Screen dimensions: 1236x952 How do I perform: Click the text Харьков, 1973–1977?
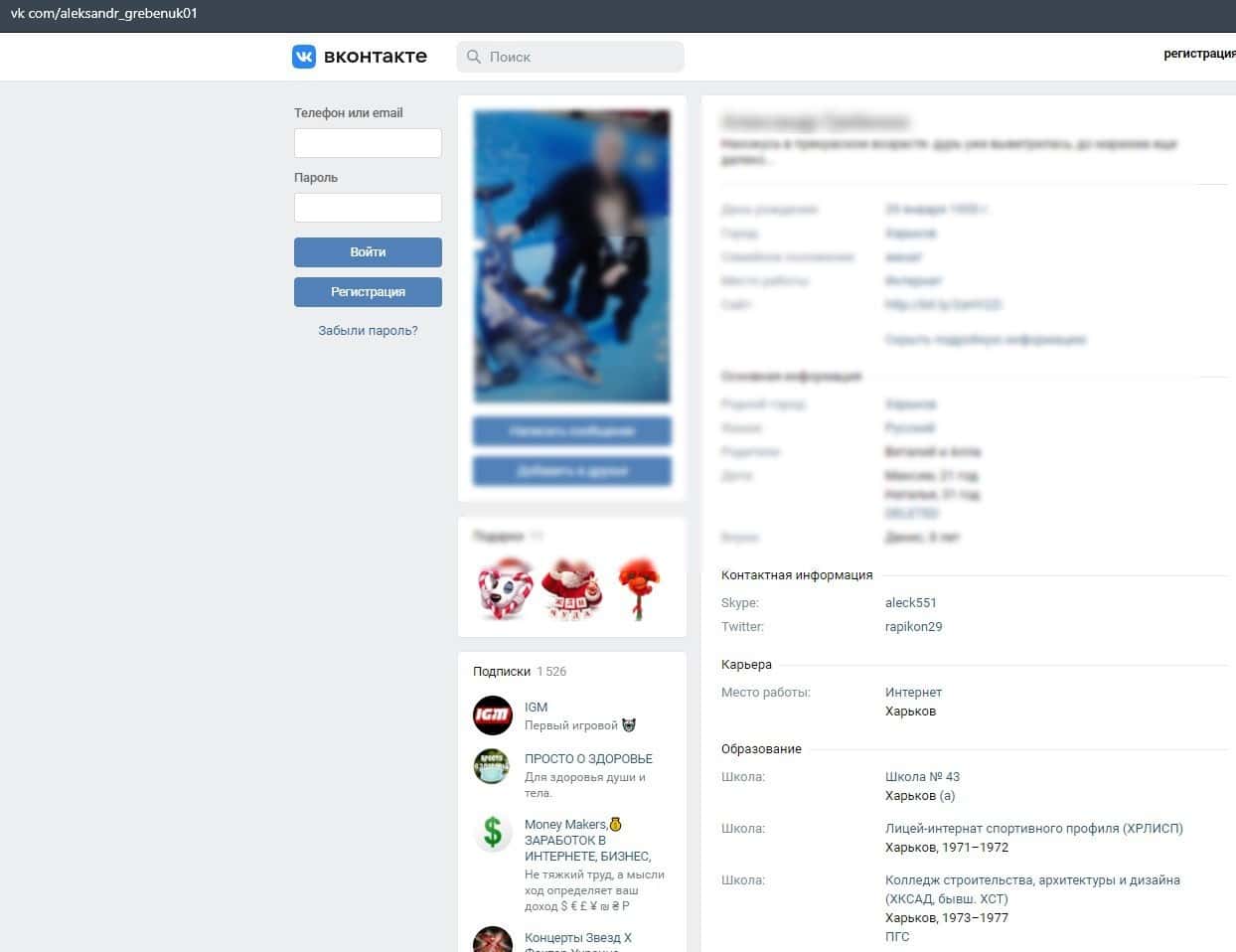(x=947, y=918)
